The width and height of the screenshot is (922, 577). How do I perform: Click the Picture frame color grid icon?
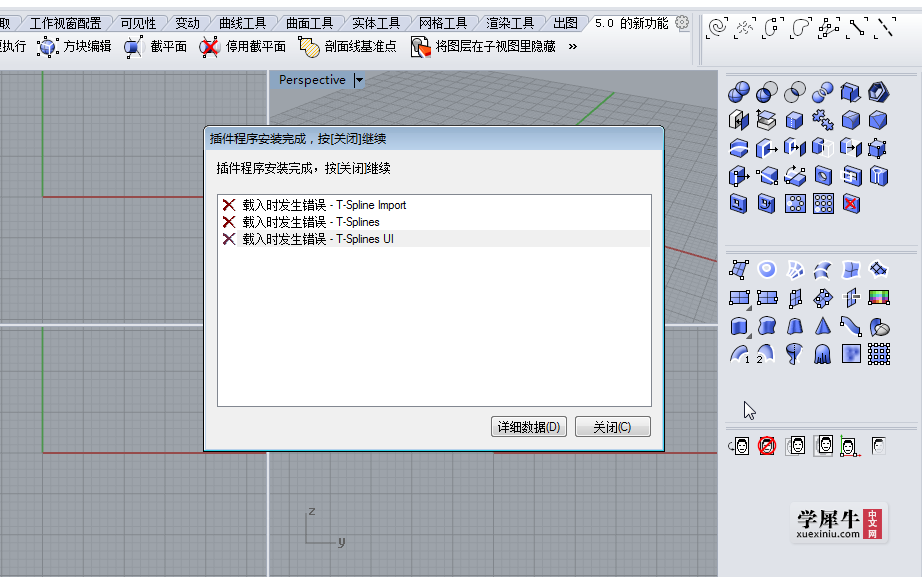click(x=878, y=298)
